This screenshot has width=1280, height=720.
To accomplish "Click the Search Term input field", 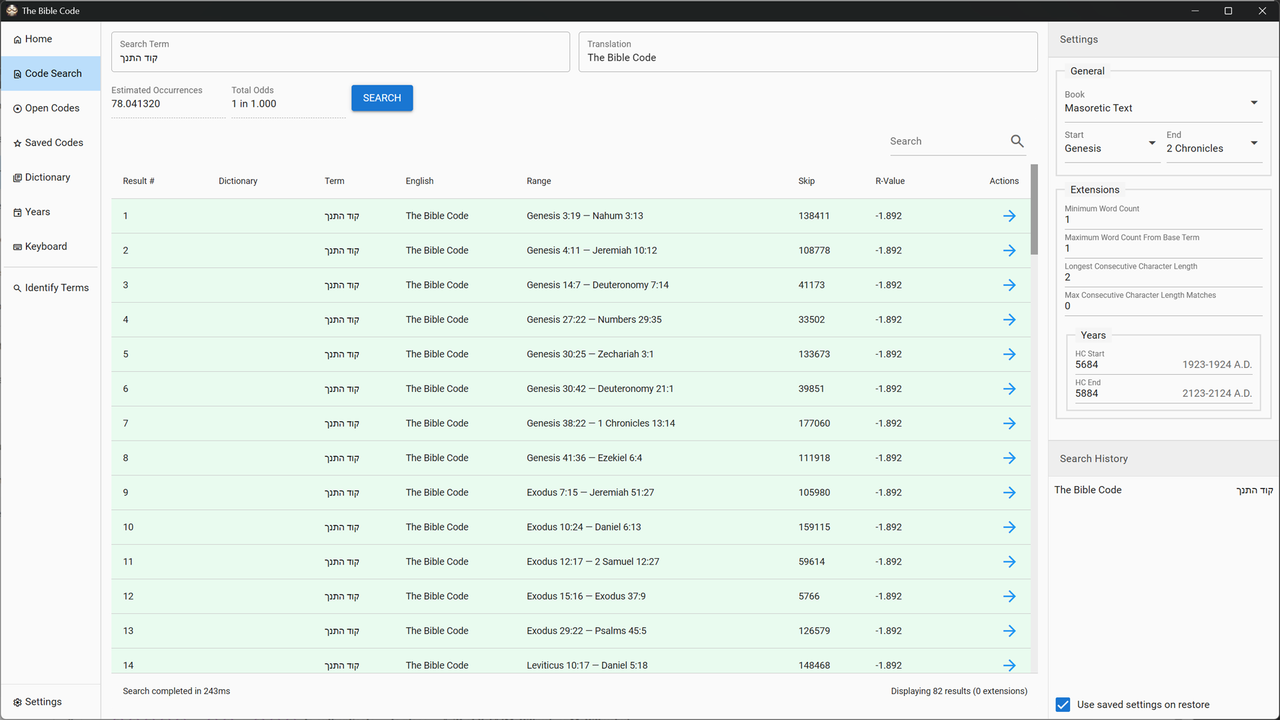I will pos(340,58).
